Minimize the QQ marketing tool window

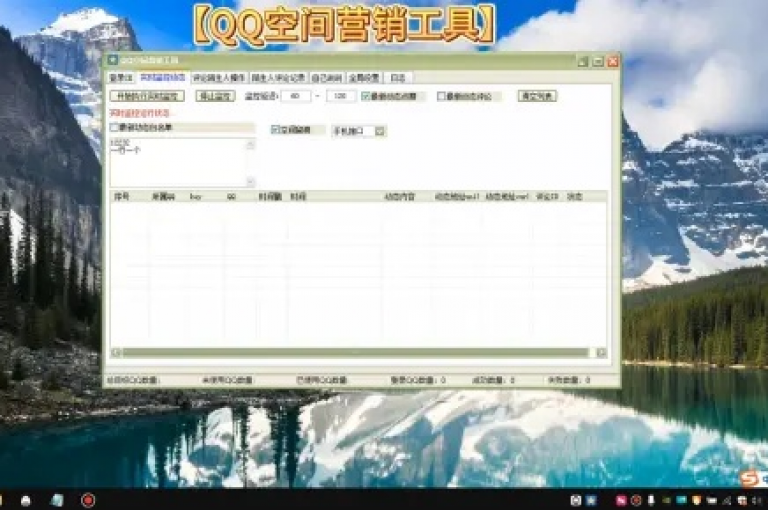tap(582, 61)
